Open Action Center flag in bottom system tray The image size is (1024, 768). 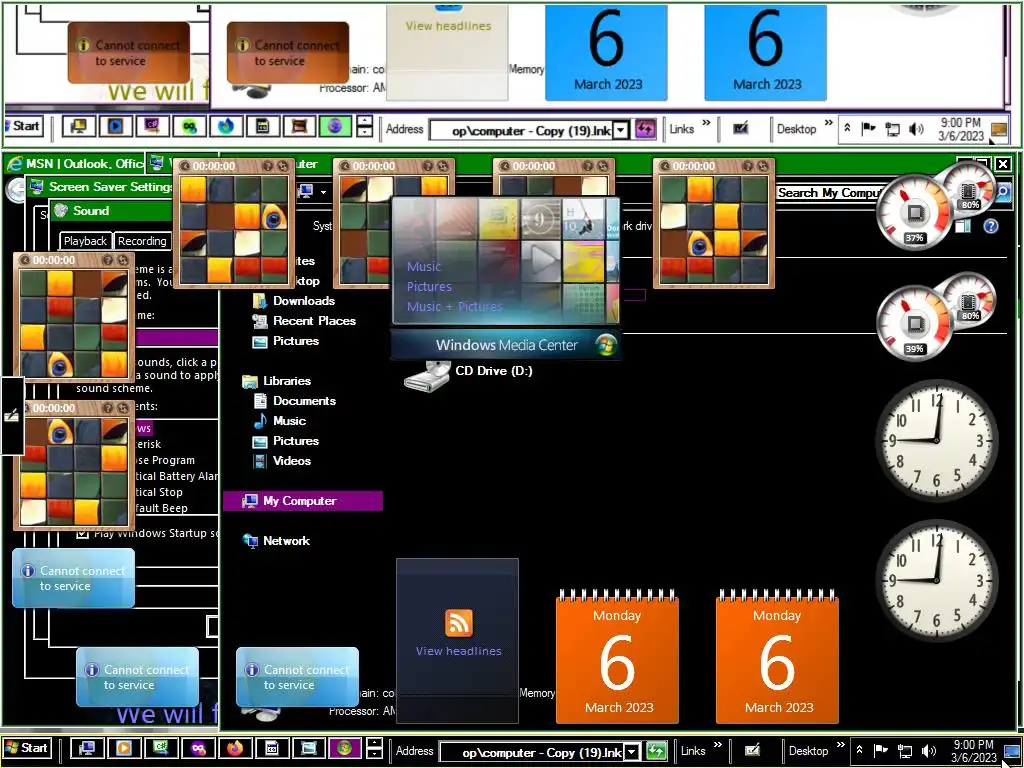click(880, 750)
